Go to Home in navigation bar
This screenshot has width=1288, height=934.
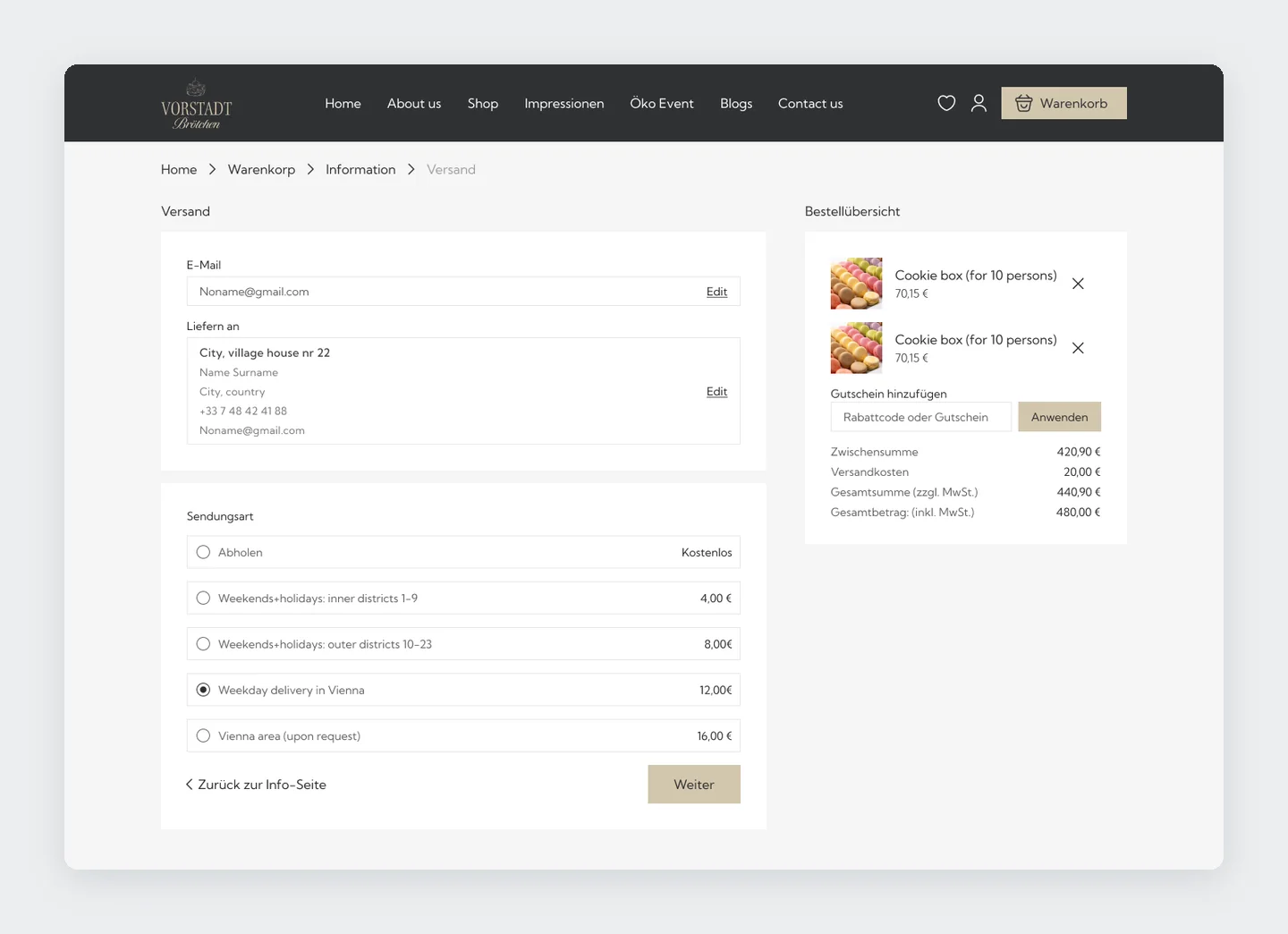pyautogui.click(x=343, y=103)
